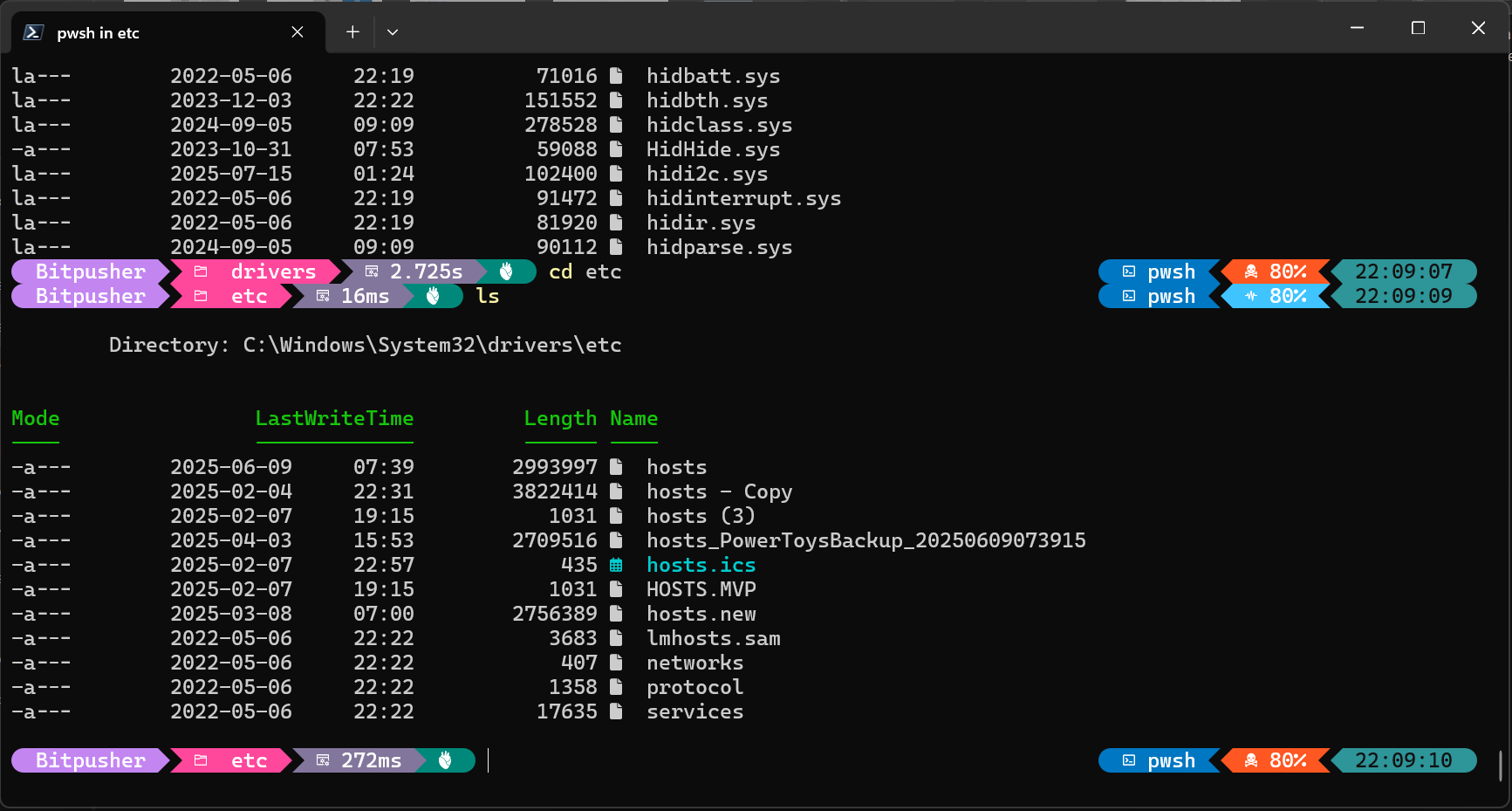Click the folder icon in the drivers prompt segment
This screenshot has width=1512, height=811.
pos(201,271)
